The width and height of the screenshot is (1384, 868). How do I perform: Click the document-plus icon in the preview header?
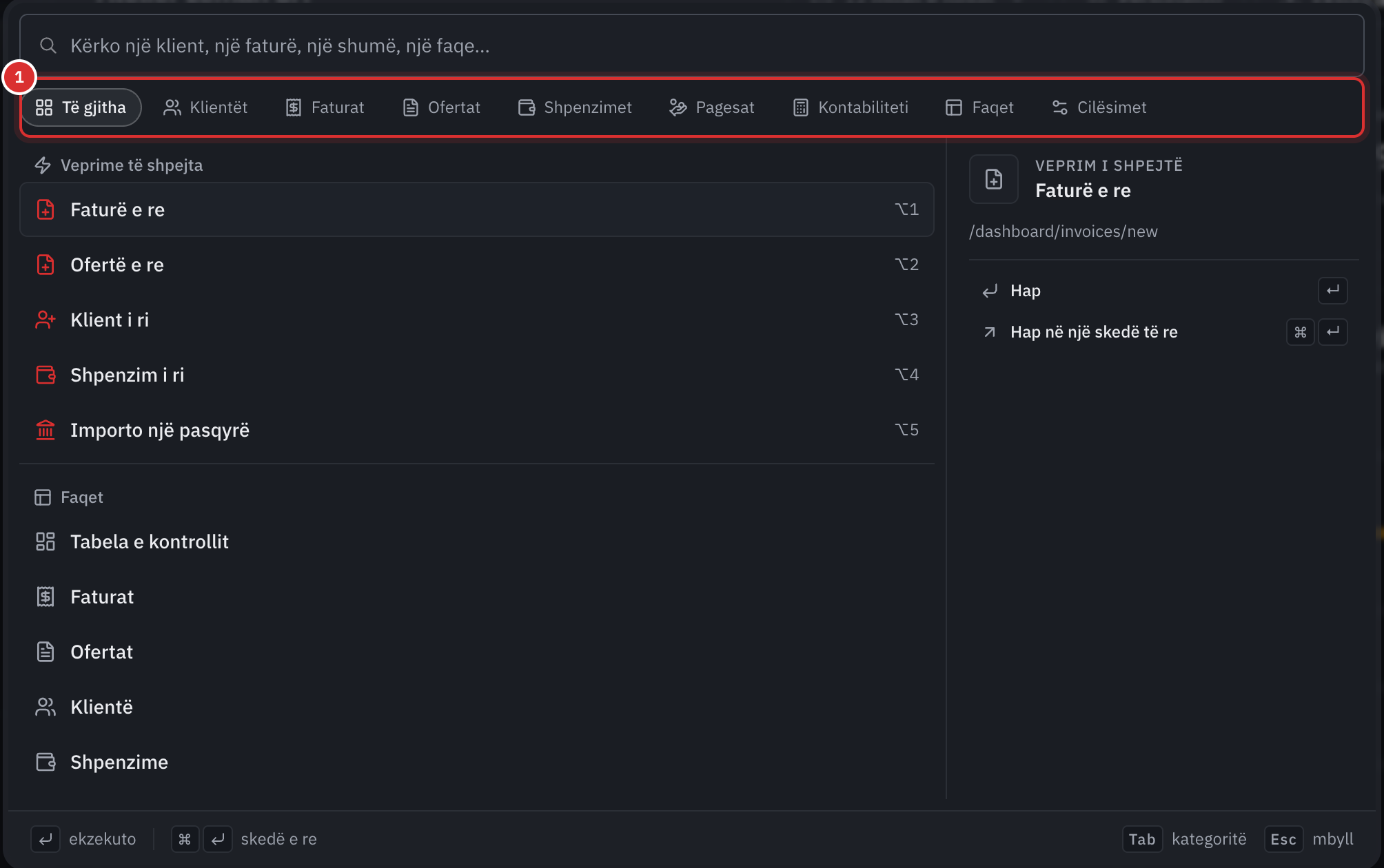click(x=994, y=179)
